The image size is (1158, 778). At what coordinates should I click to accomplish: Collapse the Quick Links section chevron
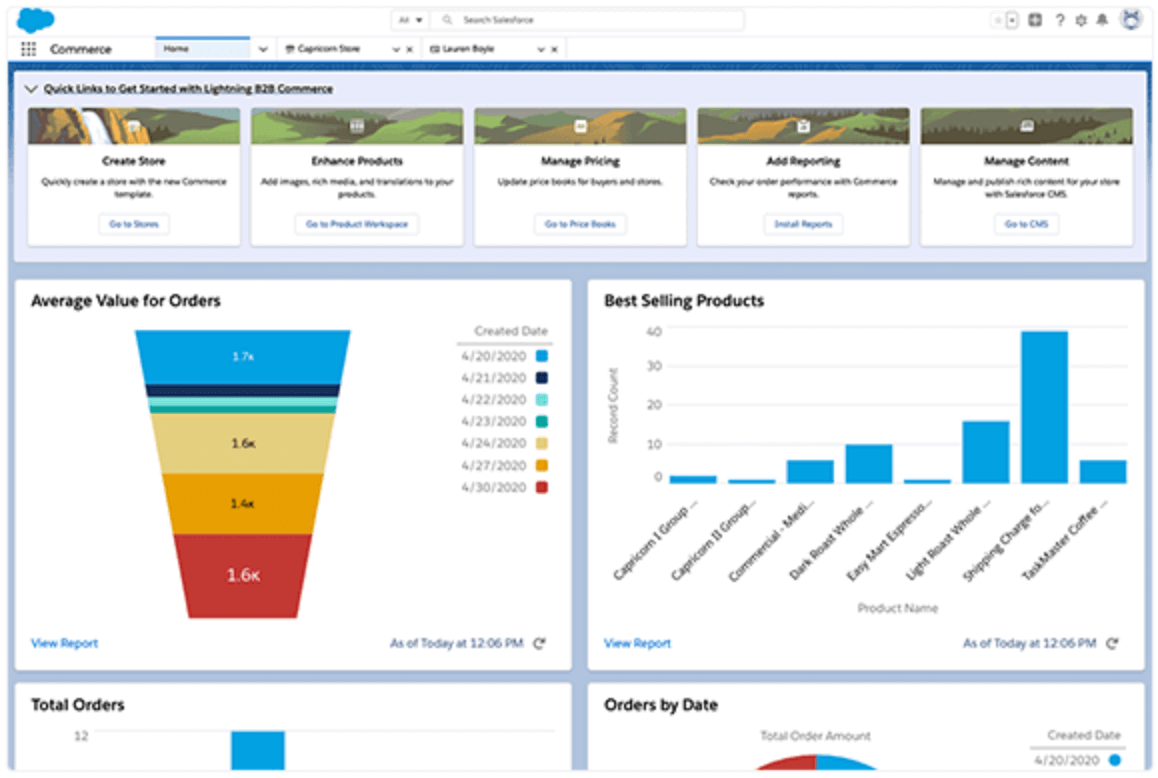[31, 88]
